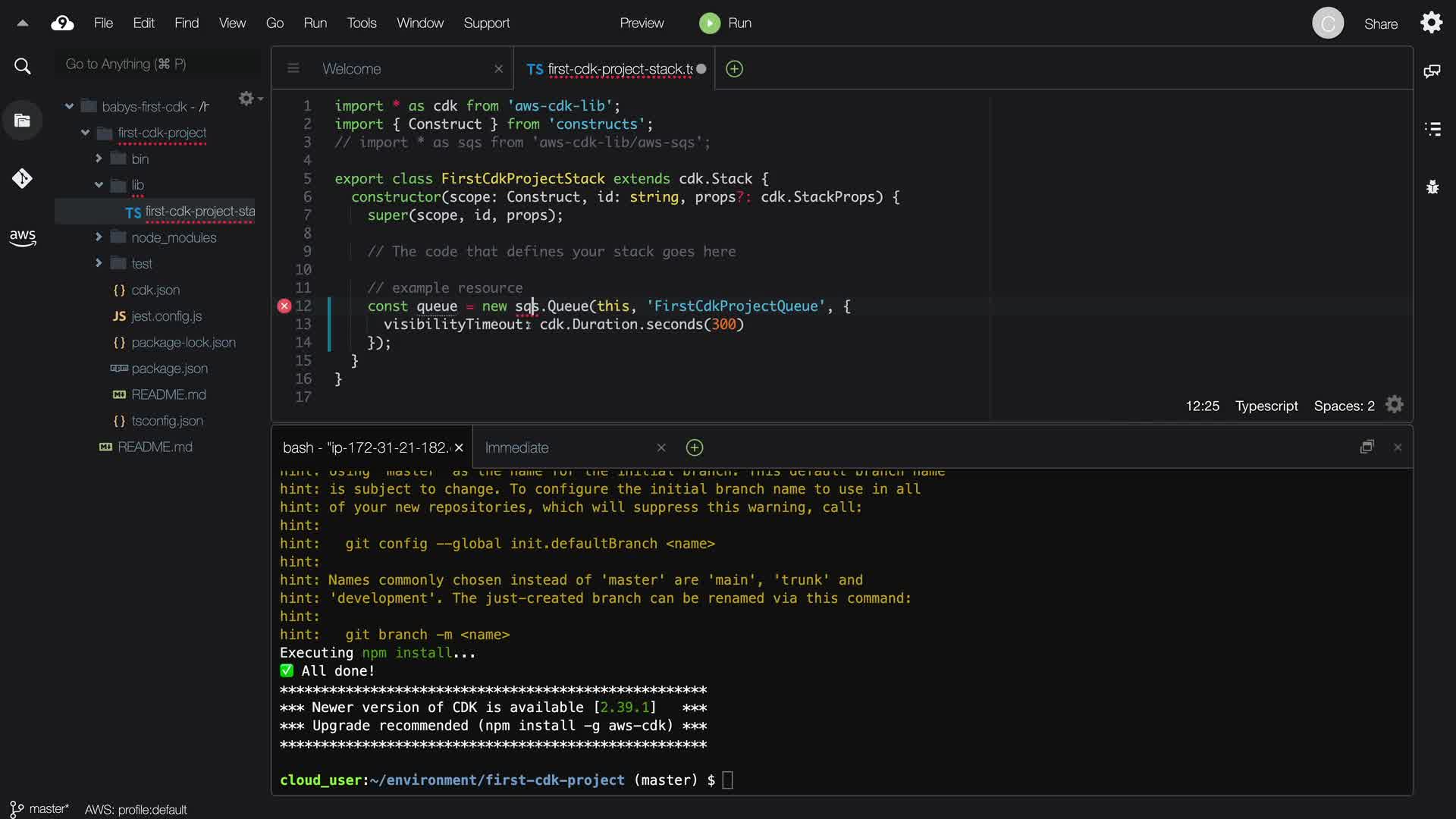Image resolution: width=1456 pixels, height=819 pixels.
Task: Open the Source Control git icon
Action: coord(22,178)
